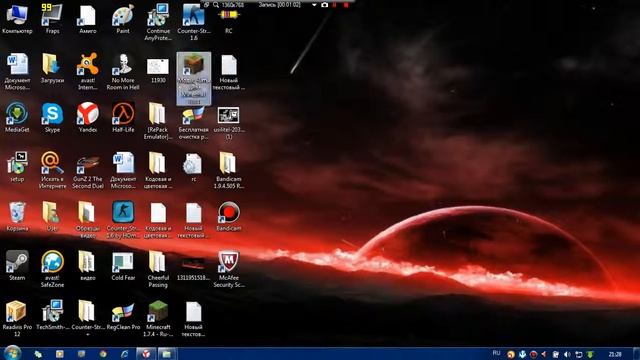Switch the RU input language indicator
The width and height of the screenshot is (640, 360).
tap(496, 353)
